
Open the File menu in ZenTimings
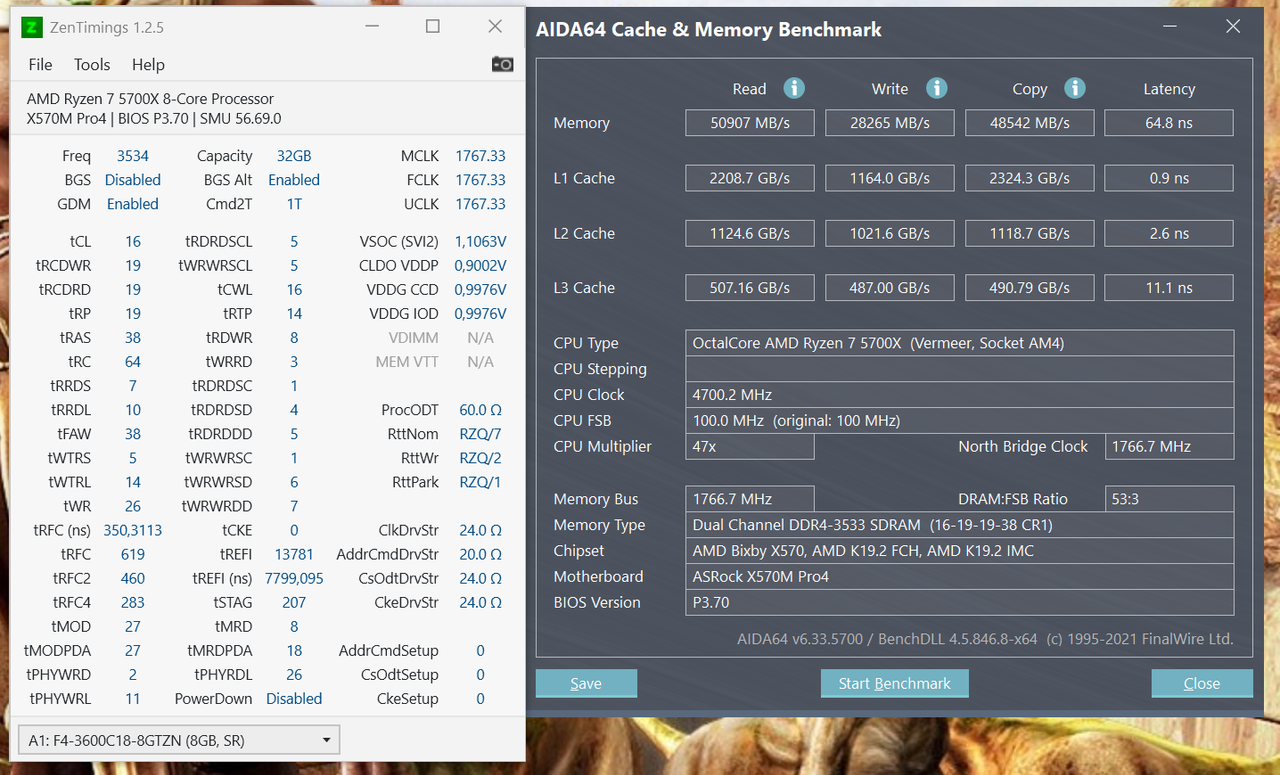coord(40,64)
